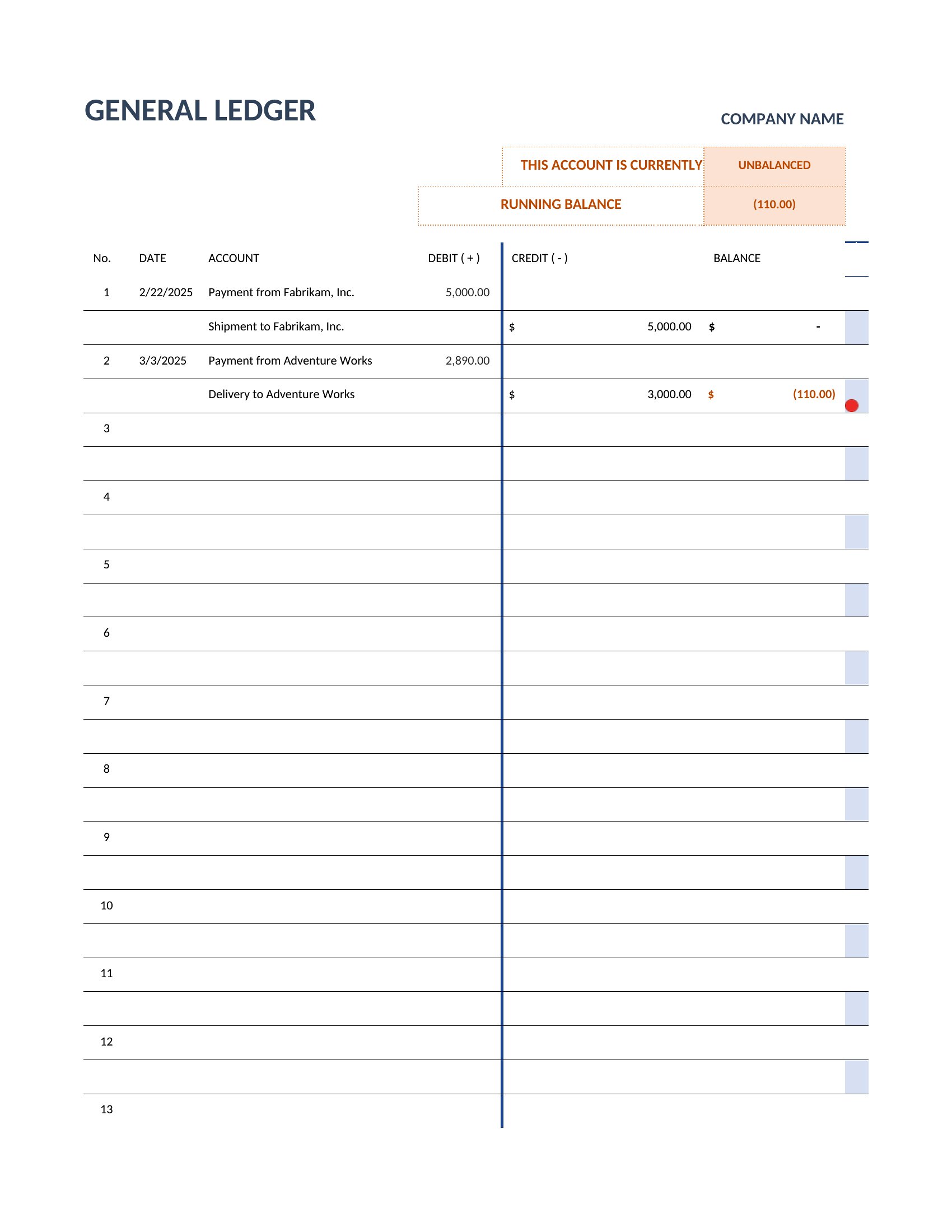Select the COMPANY NAME text
Screen dimensions: 952x1232
click(x=782, y=119)
